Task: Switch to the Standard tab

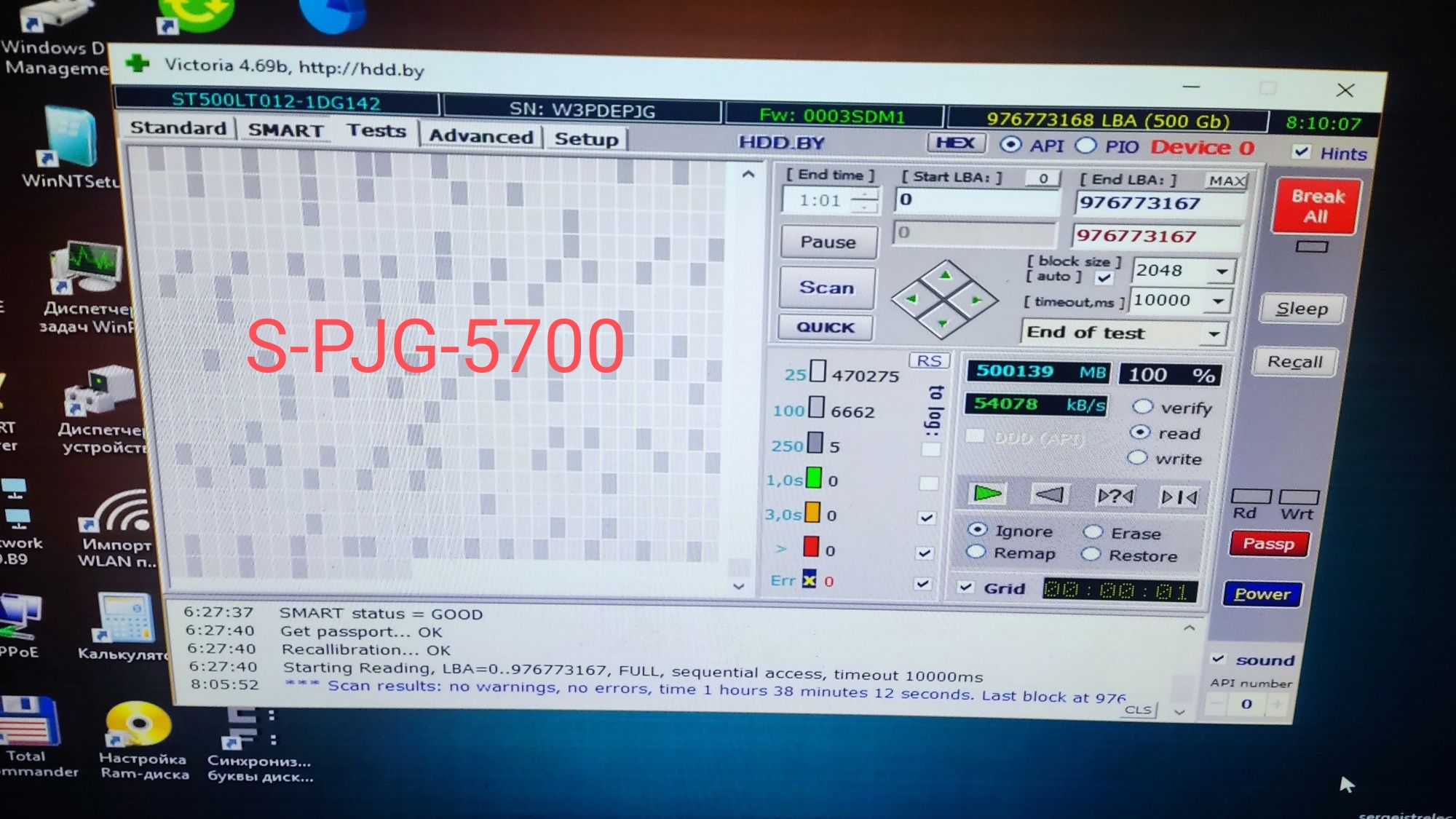Action: point(178,127)
